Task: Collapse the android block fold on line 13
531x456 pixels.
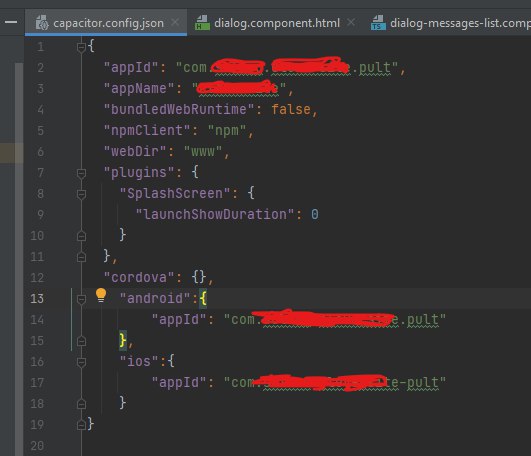Action: pos(81,299)
